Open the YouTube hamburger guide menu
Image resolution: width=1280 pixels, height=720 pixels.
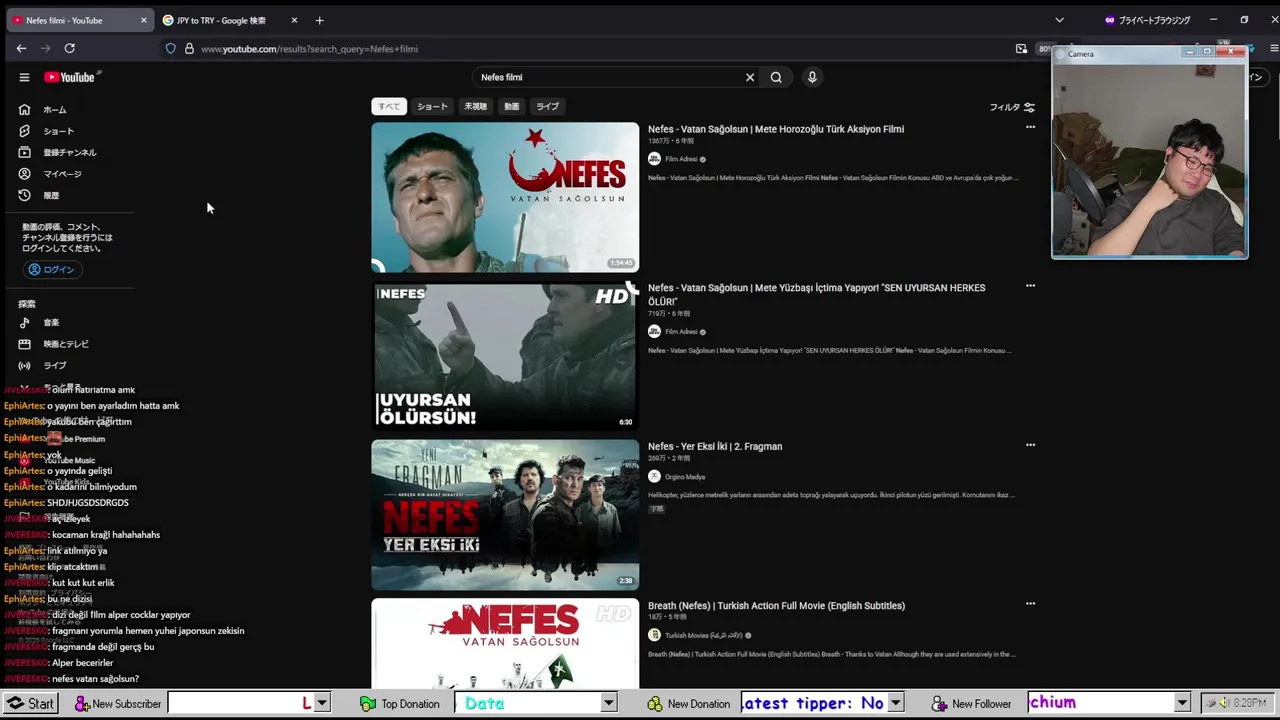24,77
